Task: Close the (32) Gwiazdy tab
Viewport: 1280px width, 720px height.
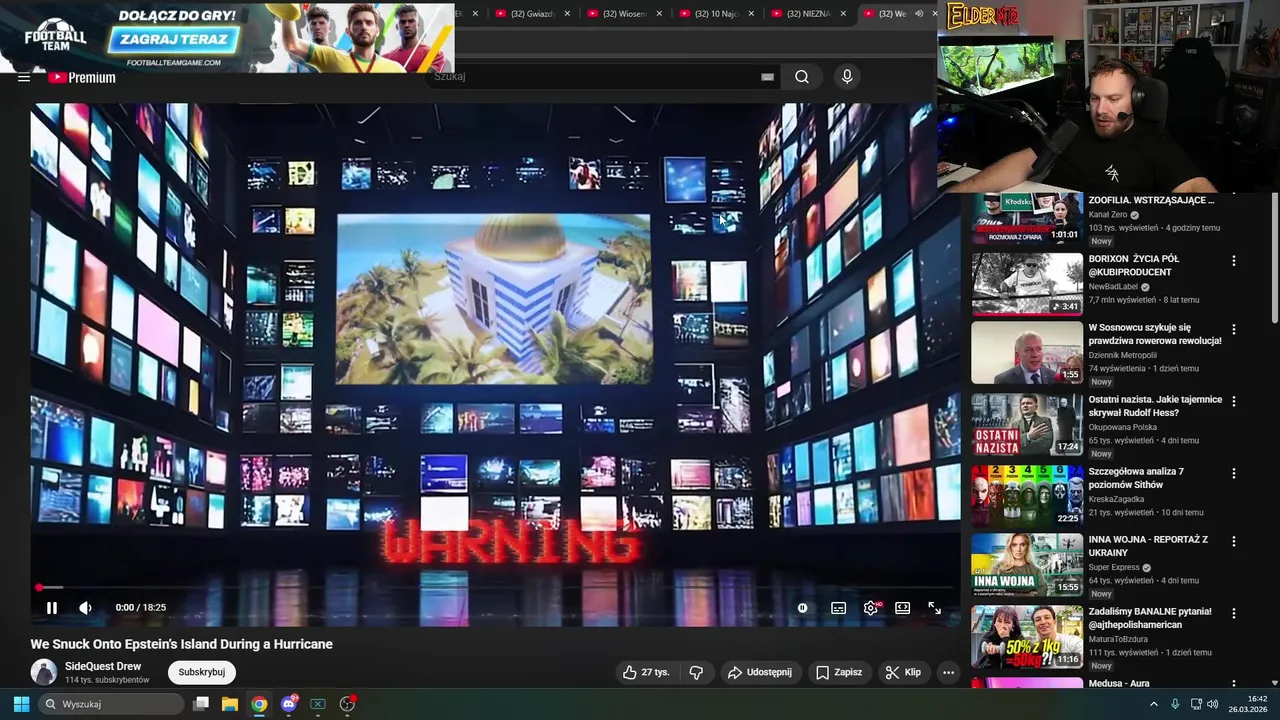Action: pyautogui.click(x=567, y=13)
